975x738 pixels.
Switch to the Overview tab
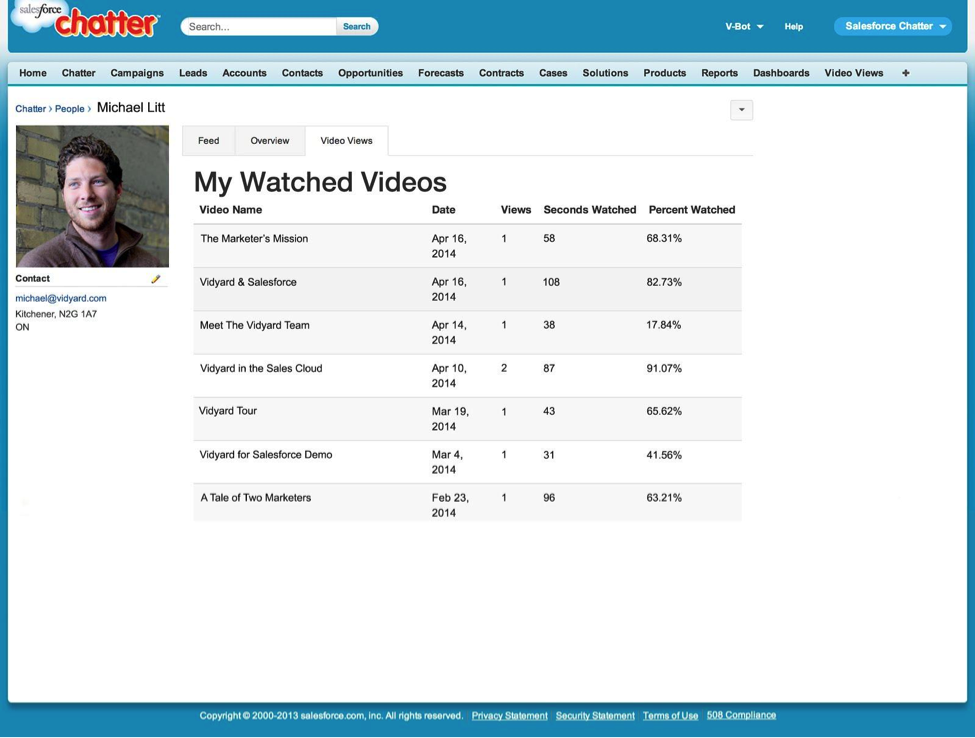(x=270, y=141)
